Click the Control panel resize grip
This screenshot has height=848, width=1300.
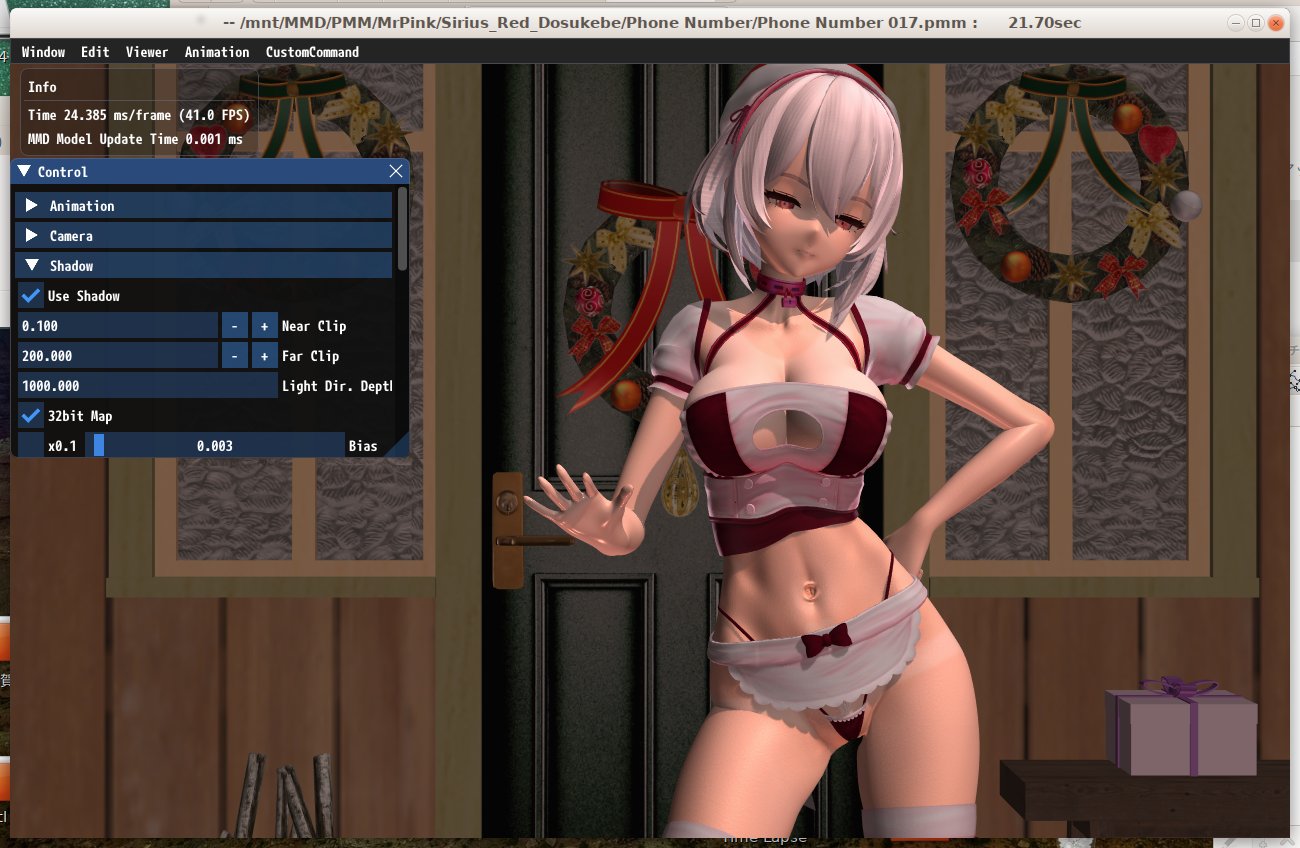[x=400, y=448]
